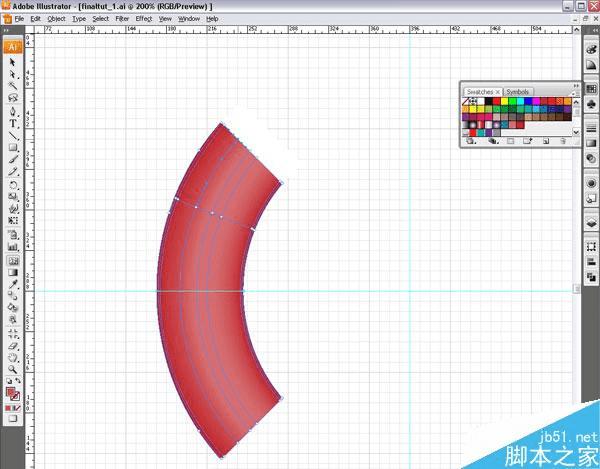
Task: Pick the yellow swatch in top row
Action: pos(504,101)
